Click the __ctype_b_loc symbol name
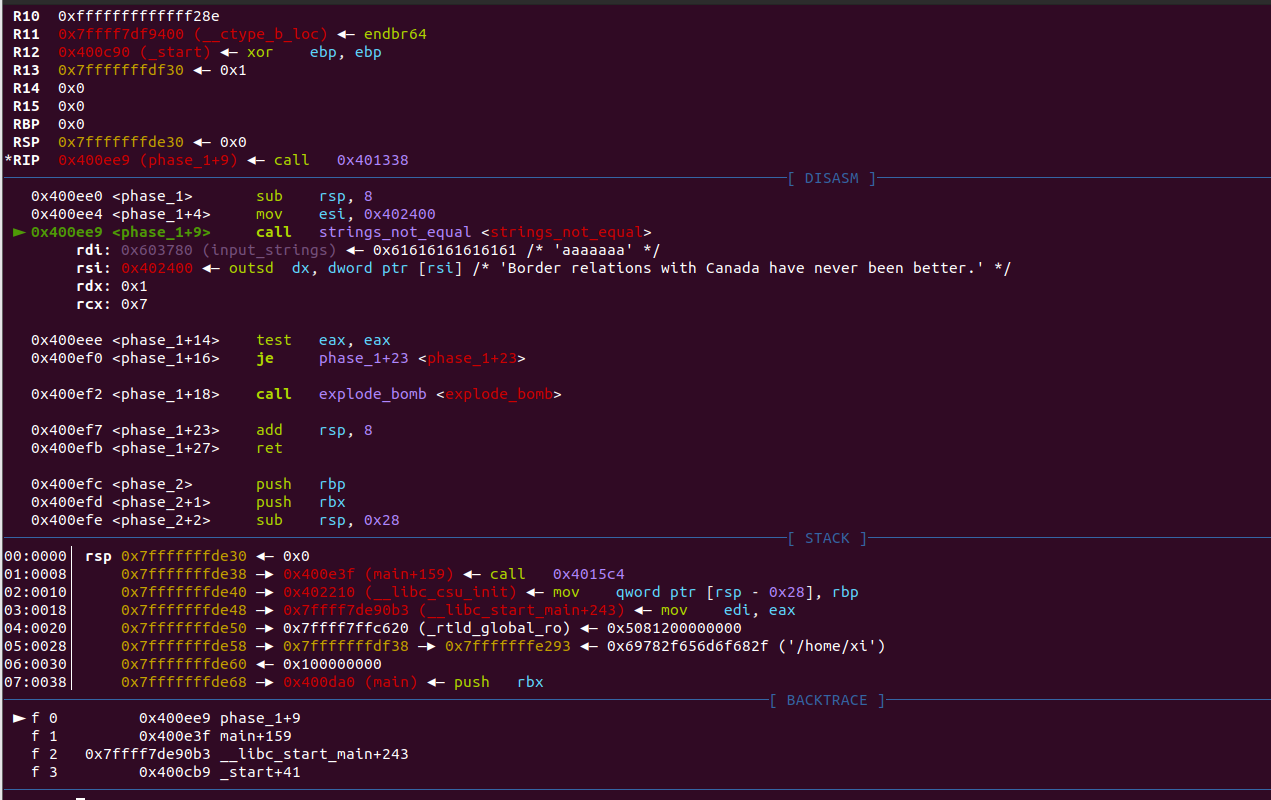 (x=260, y=34)
